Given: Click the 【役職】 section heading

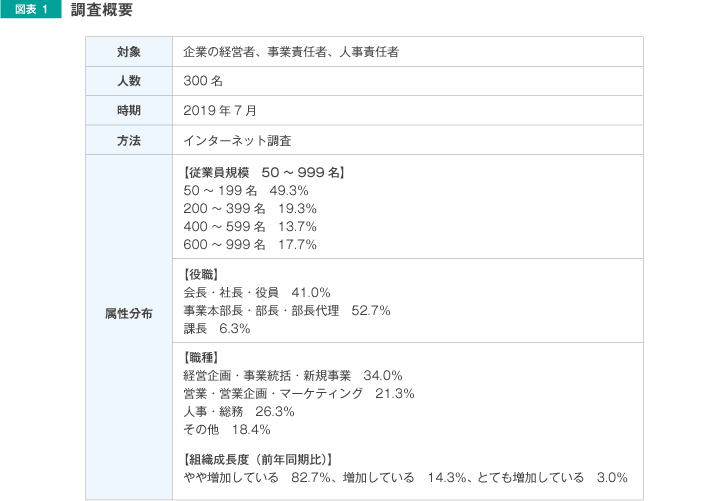Looking at the screenshot, I should 201,274.
